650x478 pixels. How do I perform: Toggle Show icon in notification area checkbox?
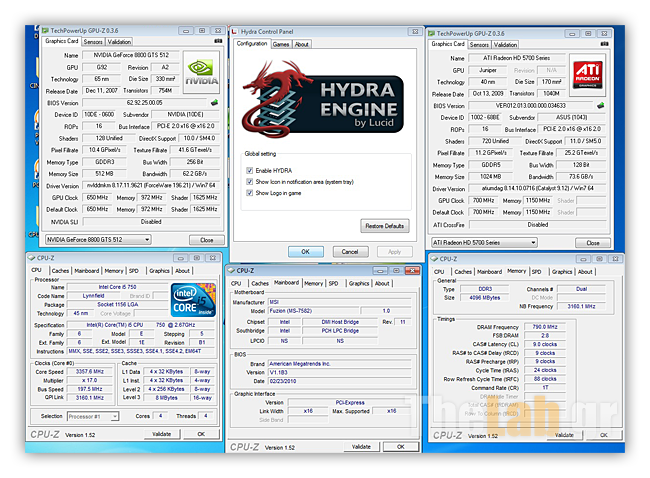(x=250, y=182)
